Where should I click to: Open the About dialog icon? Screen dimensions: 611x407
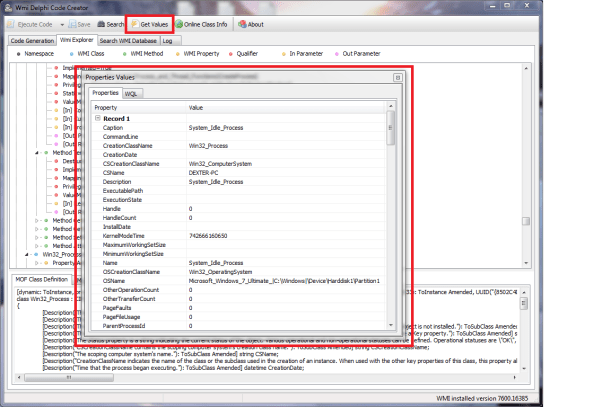pos(241,23)
